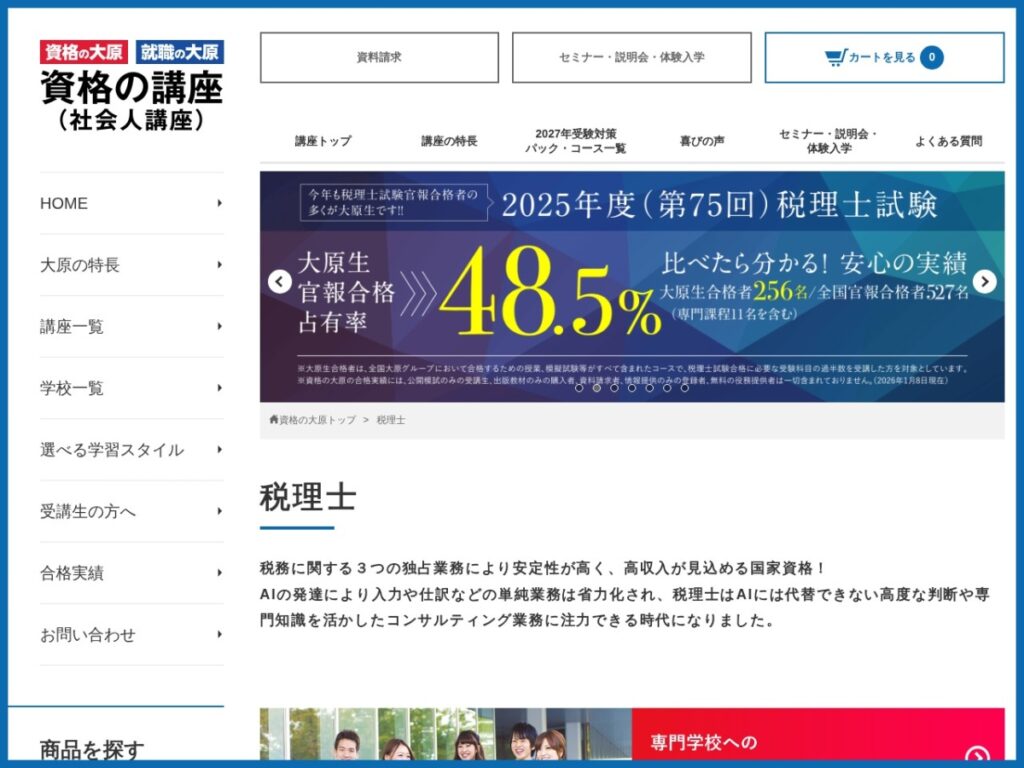The width and height of the screenshot is (1024, 768).
Task: Open 学校一覧 sidebar menu item
Action: pyautogui.click(x=132, y=388)
